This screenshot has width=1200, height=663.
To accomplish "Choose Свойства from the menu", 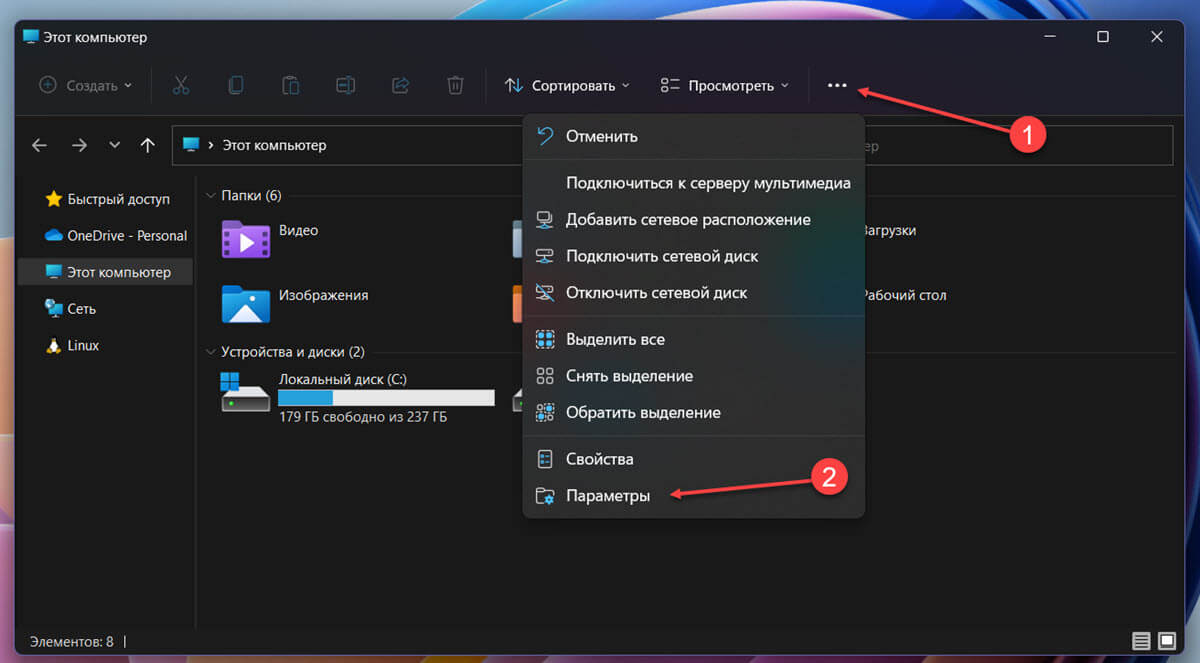I will point(693,459).
